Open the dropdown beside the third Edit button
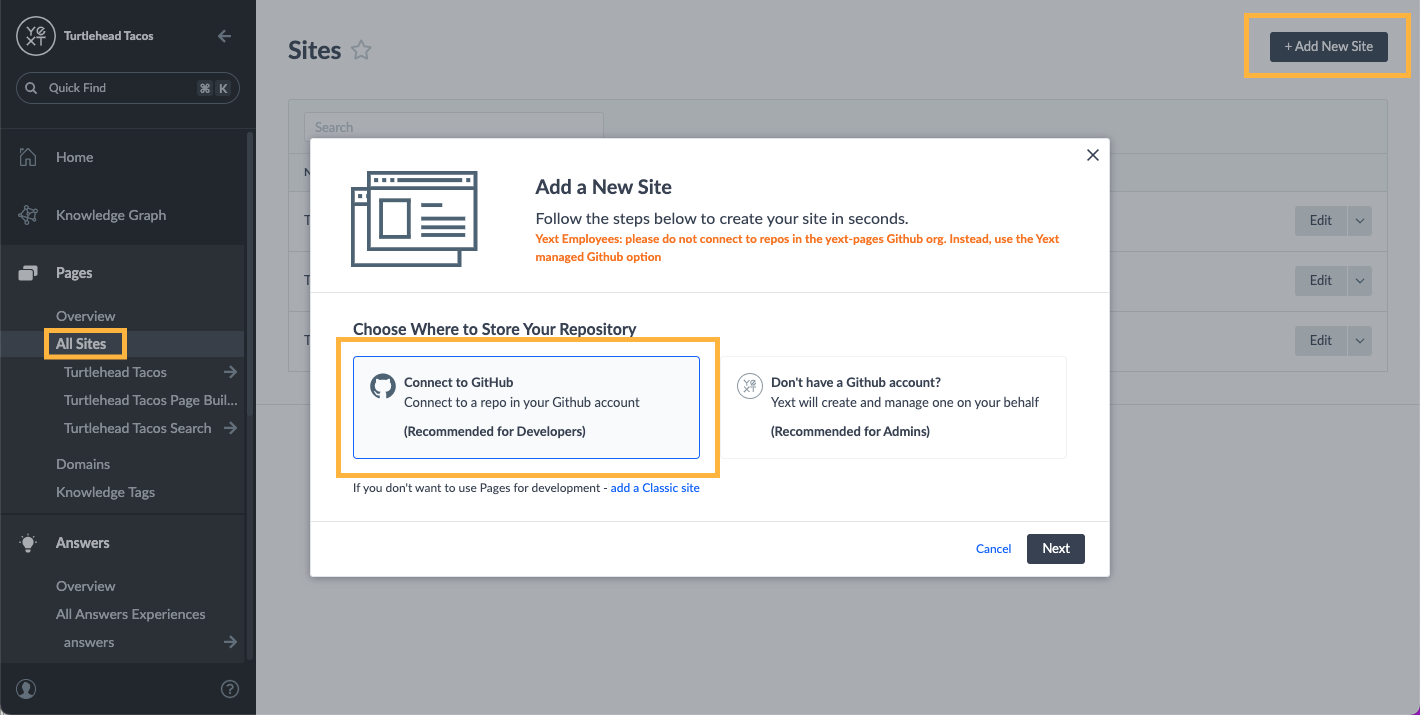The height and width of the screenshot is (715, 1420). [1360, 341]
